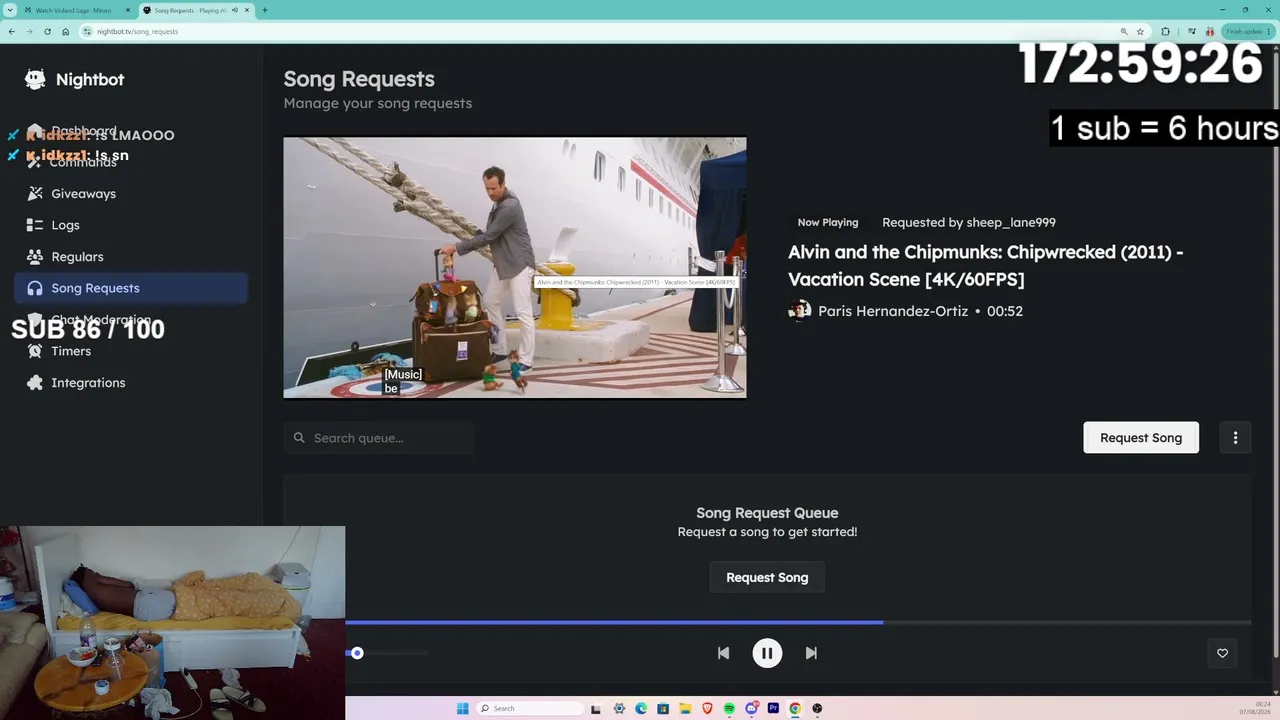
Task: Click the browser home button
Action: (x=65, y=31)
